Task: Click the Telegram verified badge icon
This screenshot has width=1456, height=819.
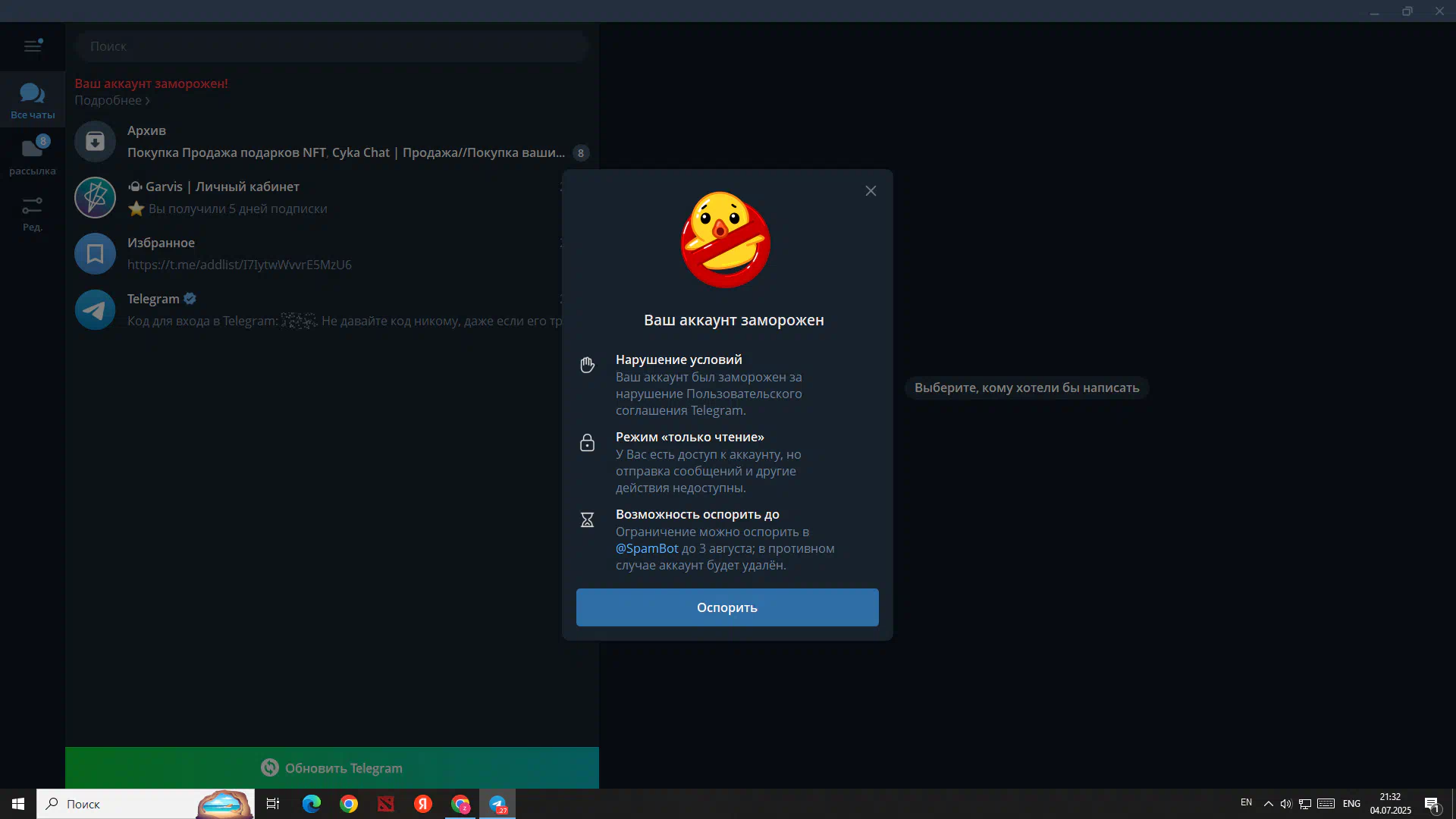Action: pos(190,299)
